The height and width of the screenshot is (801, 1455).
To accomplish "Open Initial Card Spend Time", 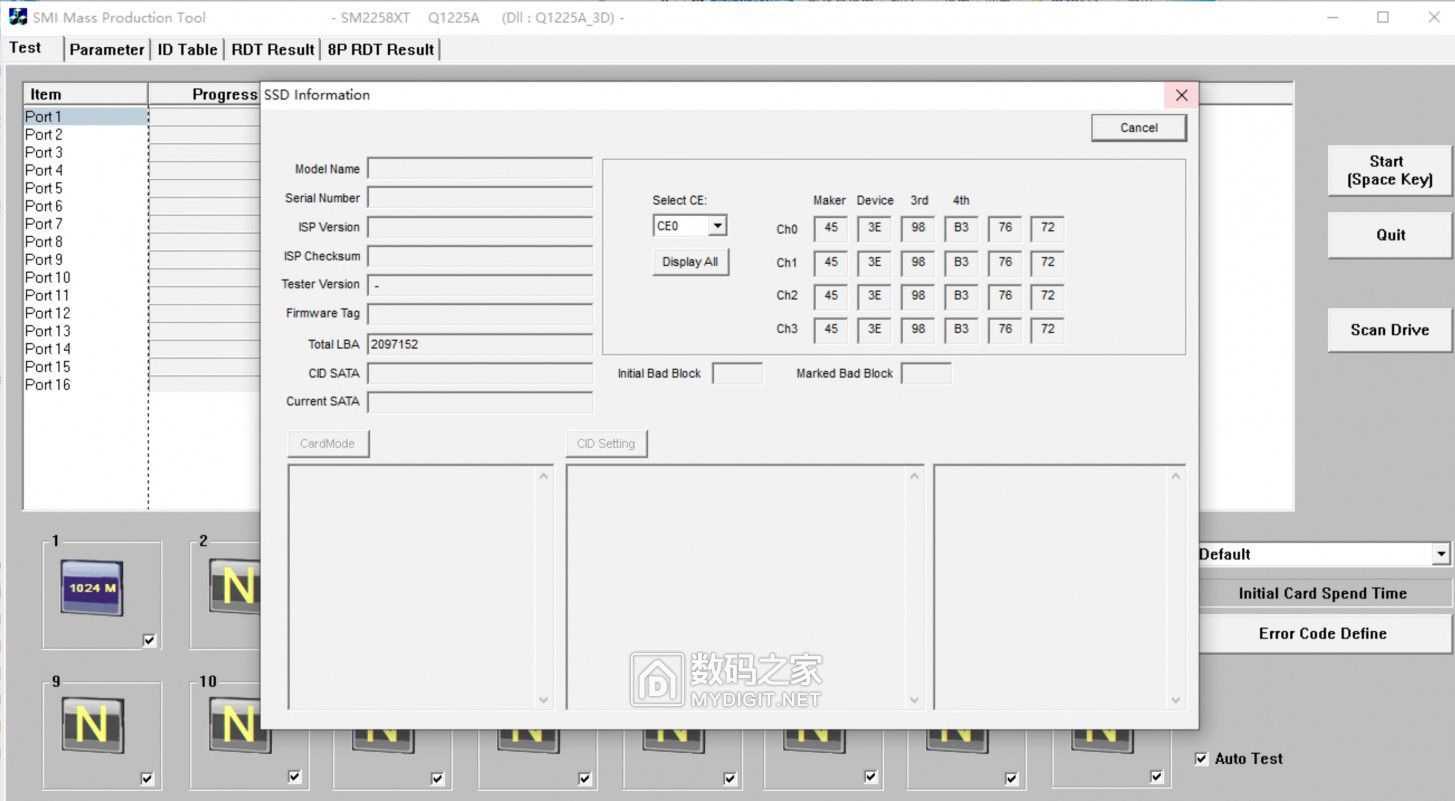I will [1323, 593].
